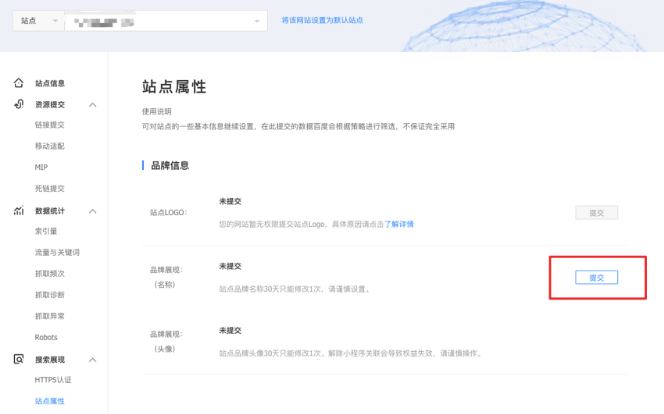
Task: Go to 索引量 statistics page
Action: tap(46, 232)
